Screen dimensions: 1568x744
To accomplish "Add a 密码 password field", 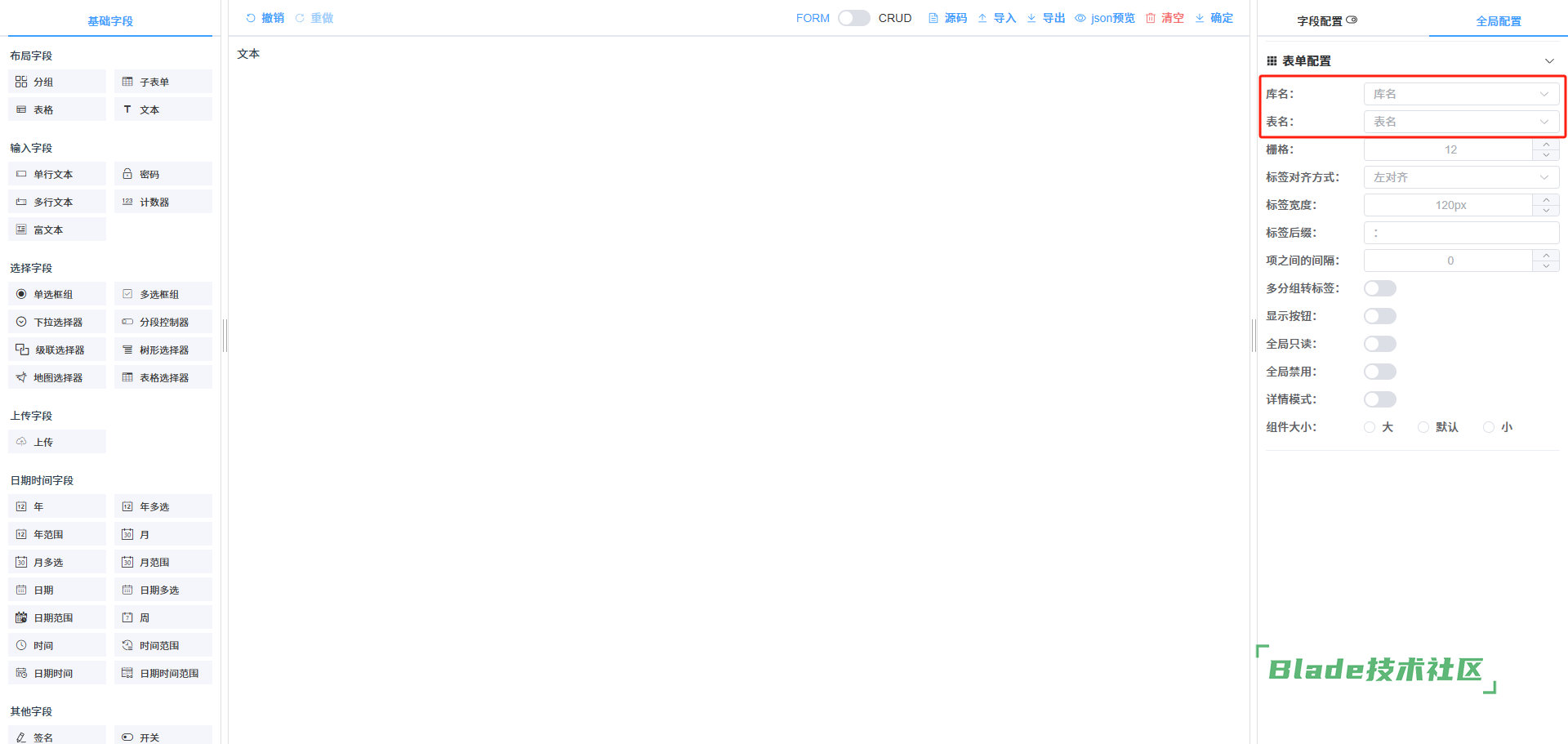I will 163,174.
